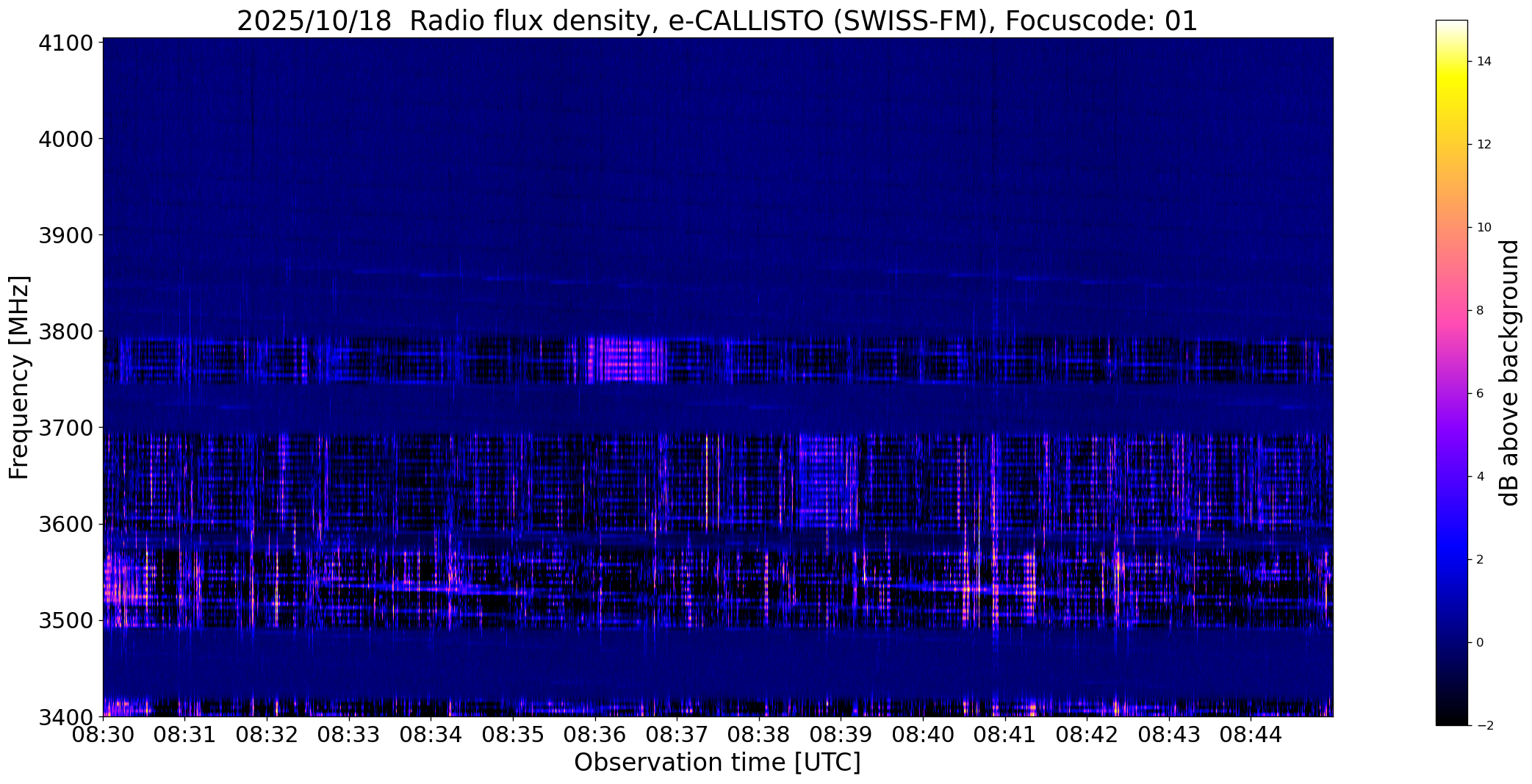Click the 08:43 time tick label
This screenshot has width=1532, height=784.
click(1170, 735)
